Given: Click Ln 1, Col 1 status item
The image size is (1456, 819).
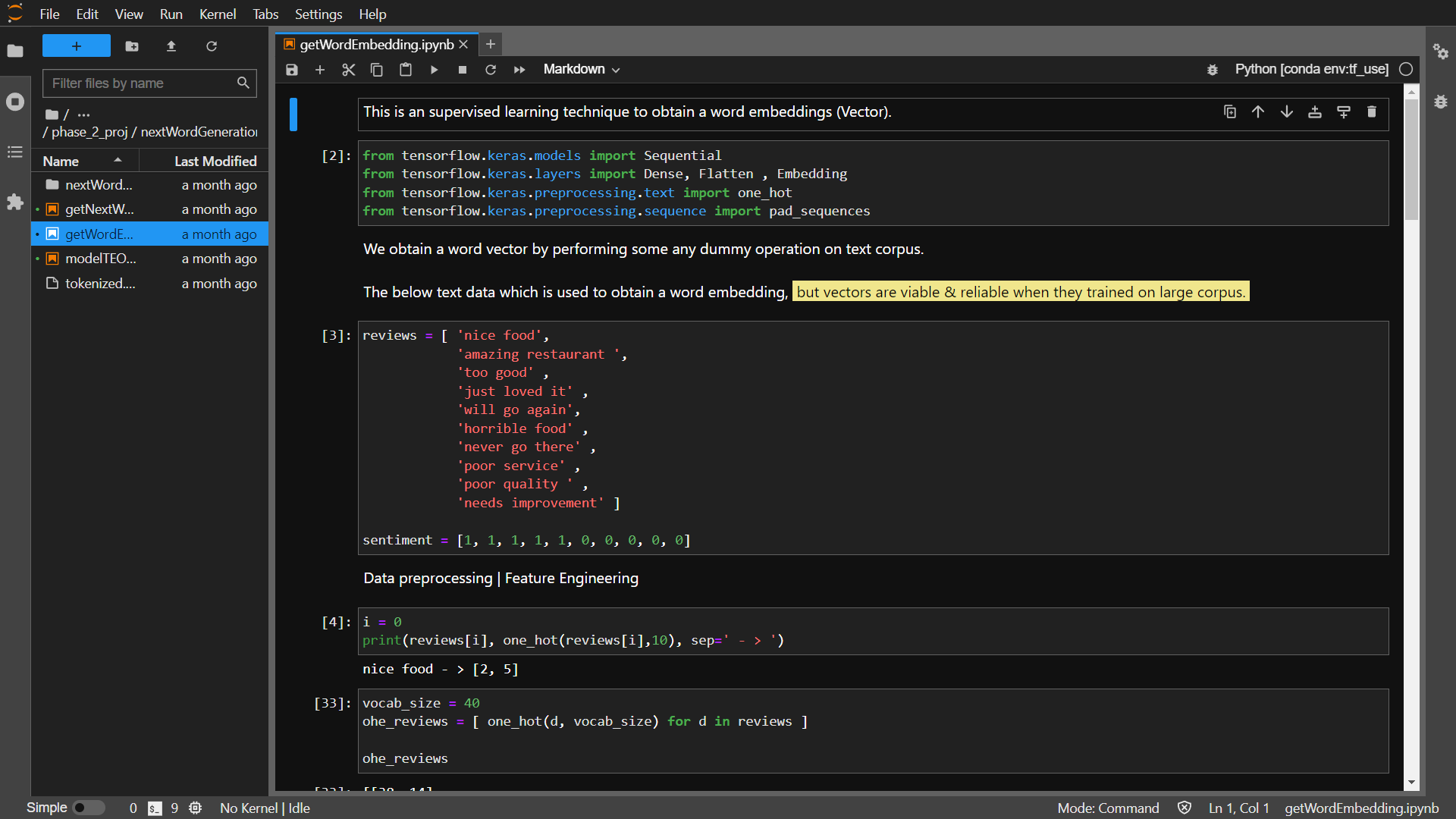Looking at the screenshot, I should tap(1238, 808).
